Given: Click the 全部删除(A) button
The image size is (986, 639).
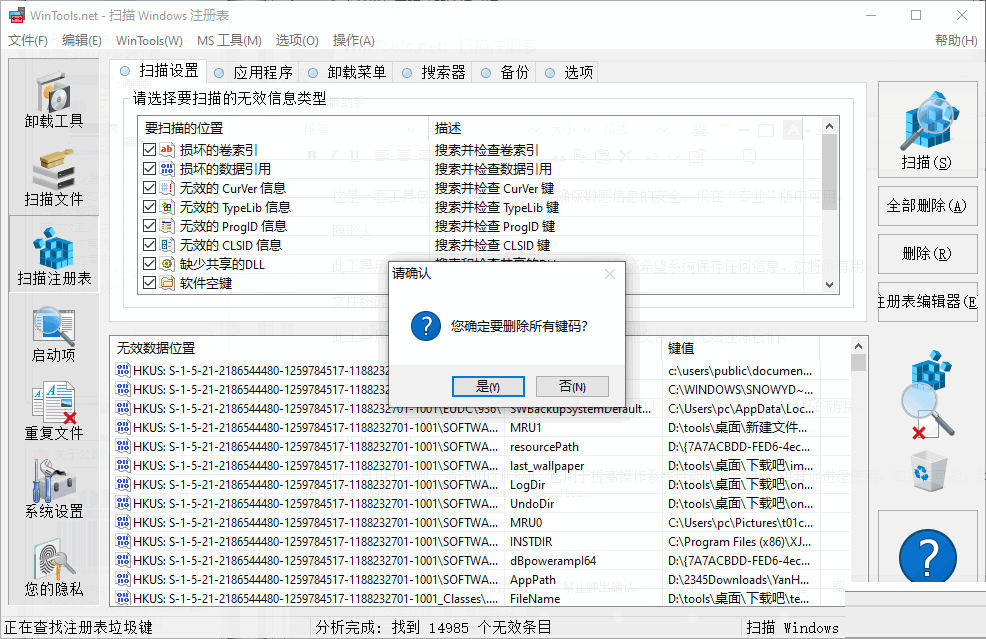Looking at the screenshot, I should click(928, 206).
